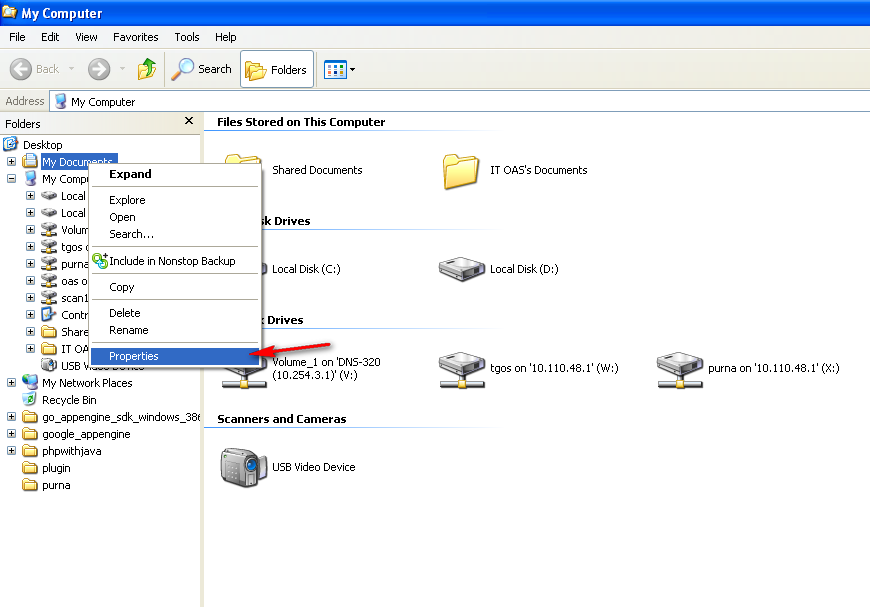870x607 pixels.
Task: Choose Explore in the context menu
Action: point(175,200)
